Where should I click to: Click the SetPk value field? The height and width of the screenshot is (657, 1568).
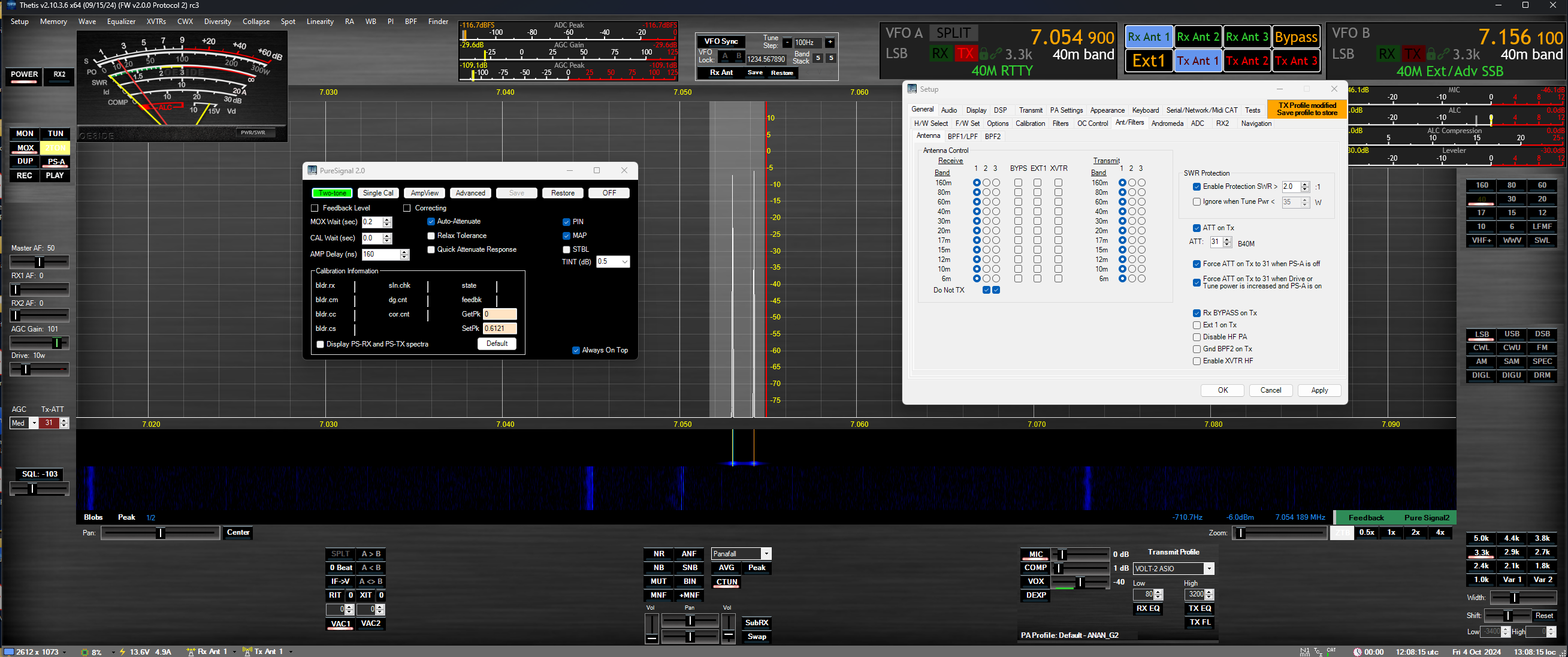(x=500, y=328)
